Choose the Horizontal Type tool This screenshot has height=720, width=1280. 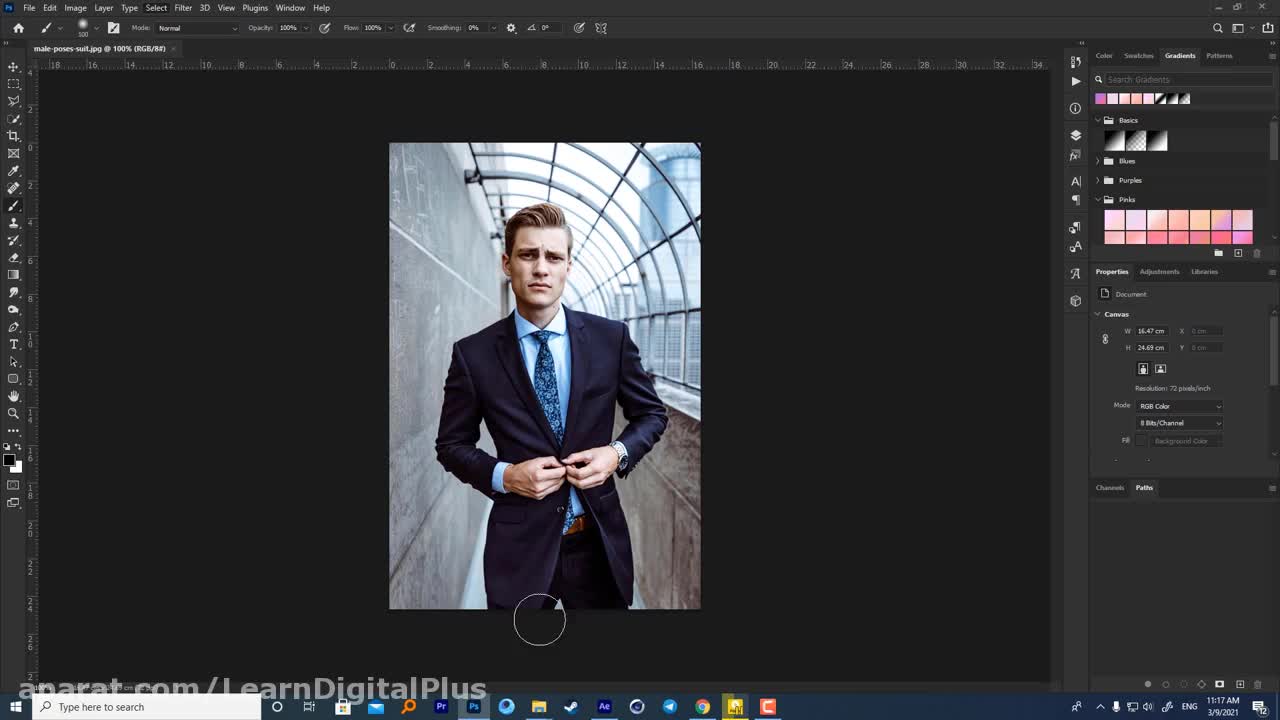pos(14,344)
